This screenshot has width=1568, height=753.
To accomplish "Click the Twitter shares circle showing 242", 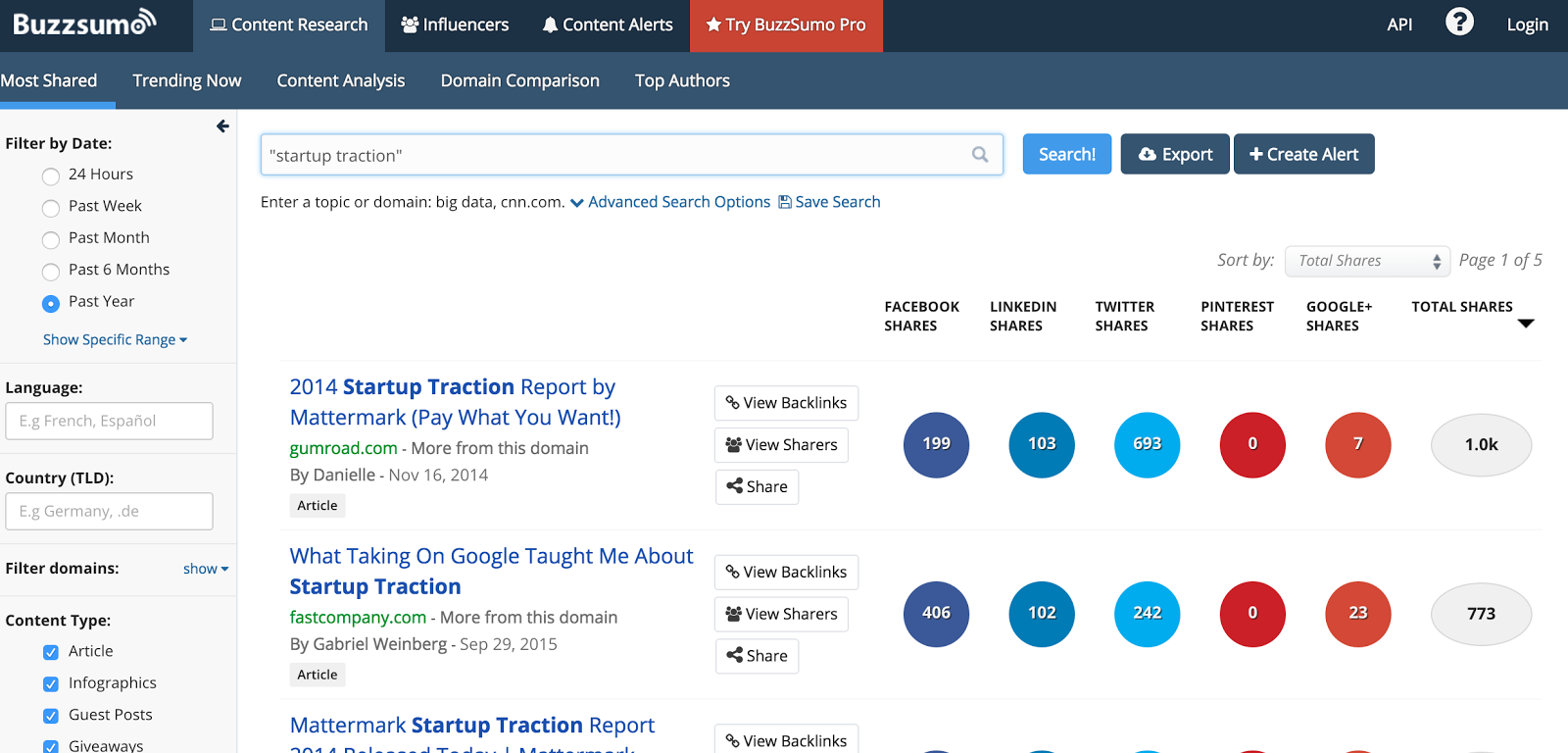I will [1148, 614].
